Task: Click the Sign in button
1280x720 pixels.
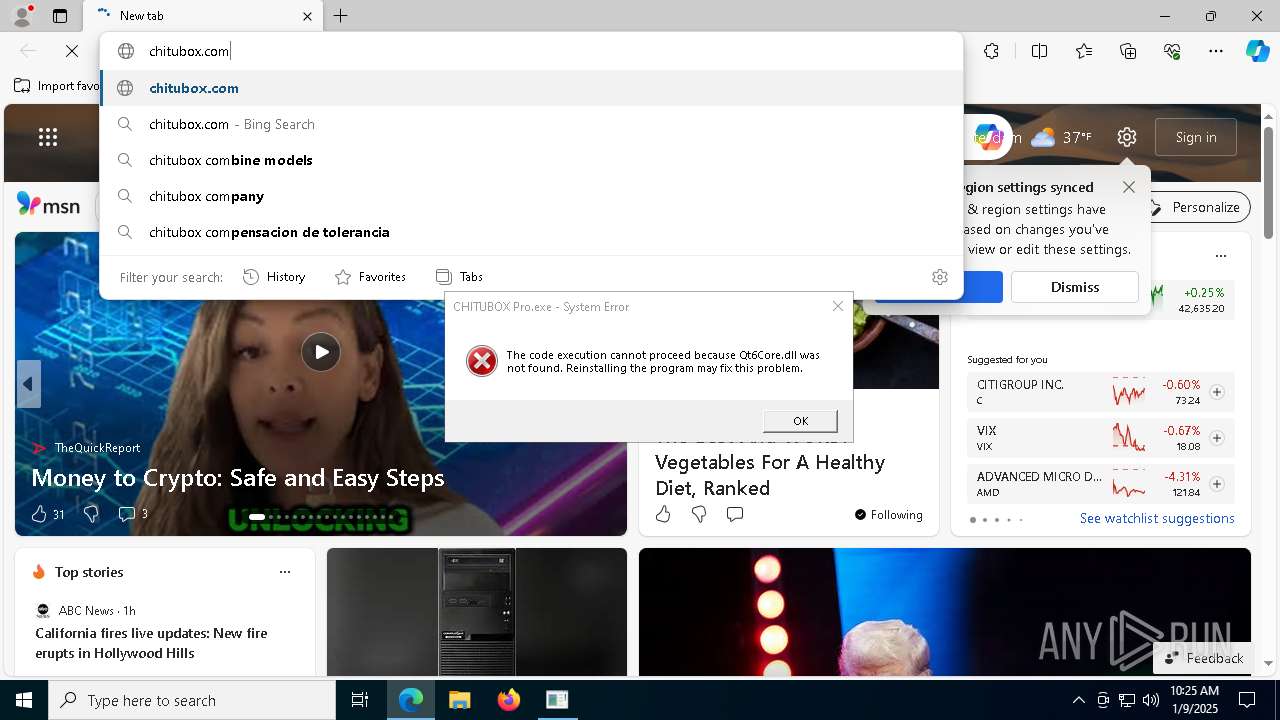Action: [1196, 137]
